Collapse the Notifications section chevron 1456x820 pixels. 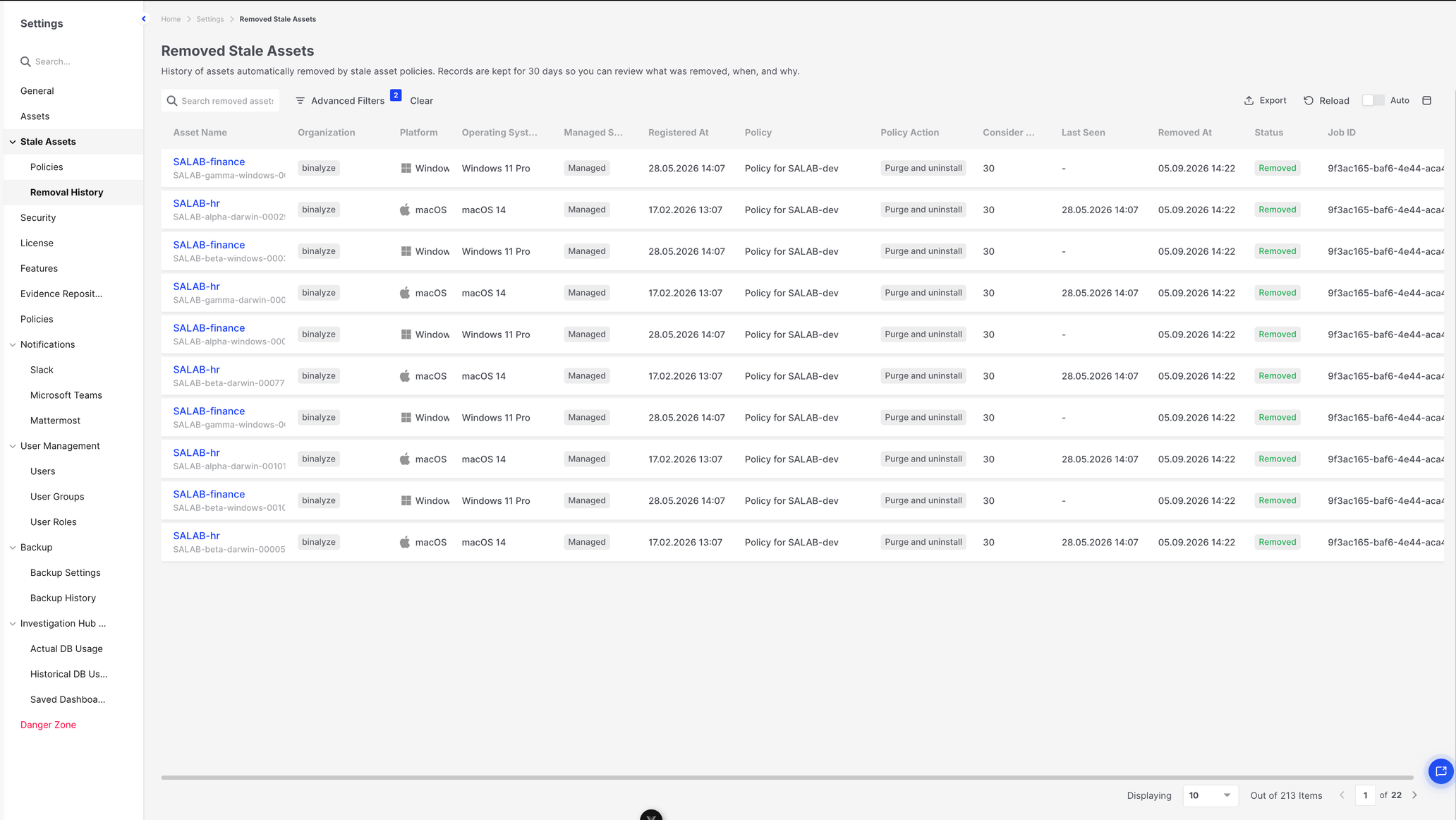point(13,345)
